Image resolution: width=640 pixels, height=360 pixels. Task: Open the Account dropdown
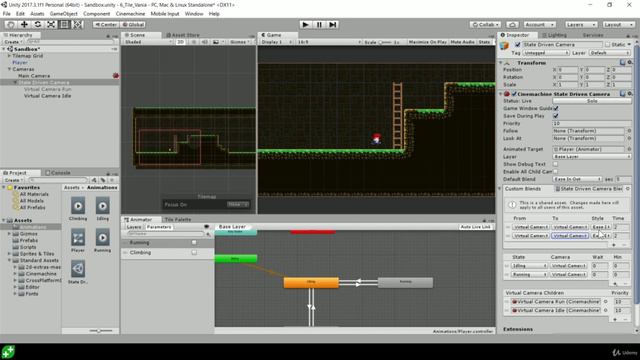click(539, 24)
